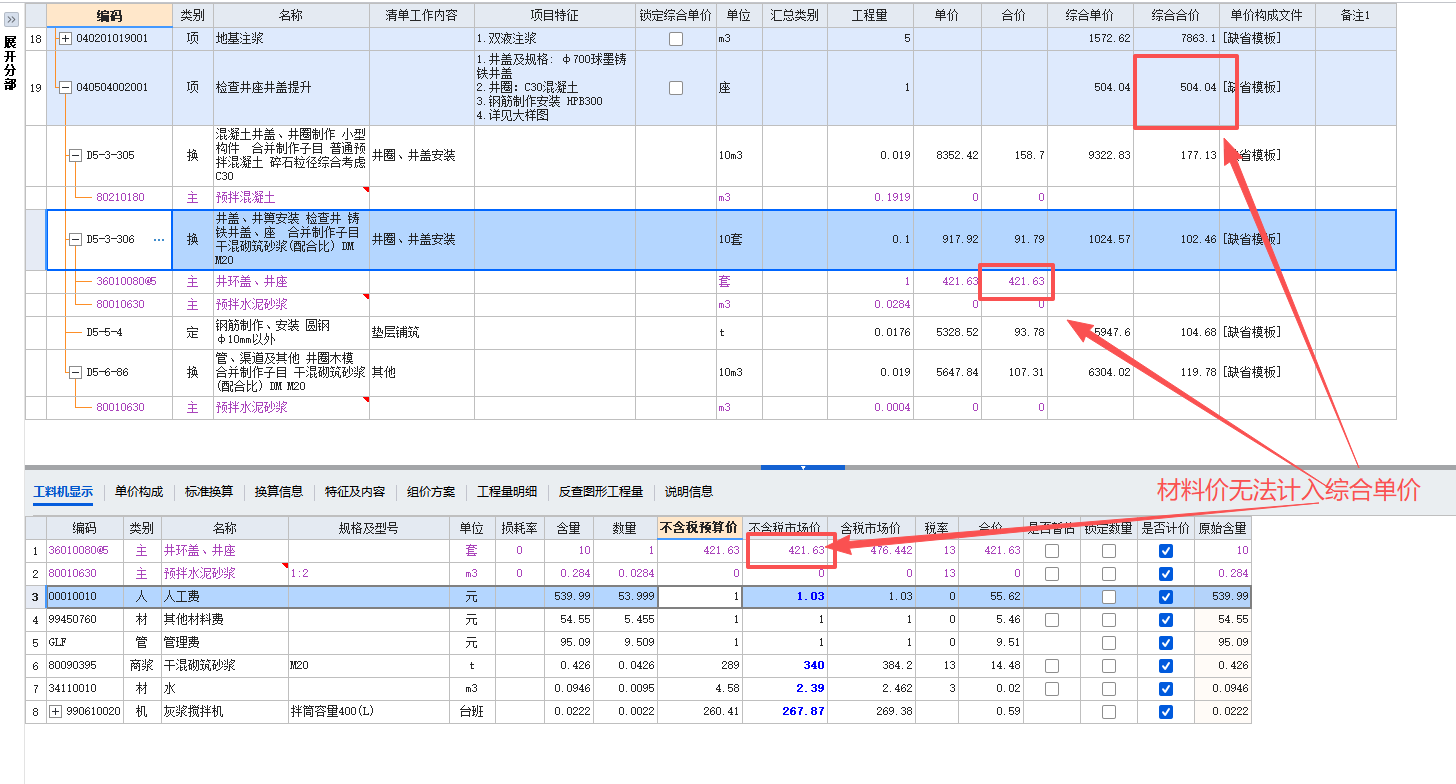Select the 00010010 code in bottom table
Image resolution: width=1456 pixels, height=784 pixels.
coord(85,597)
